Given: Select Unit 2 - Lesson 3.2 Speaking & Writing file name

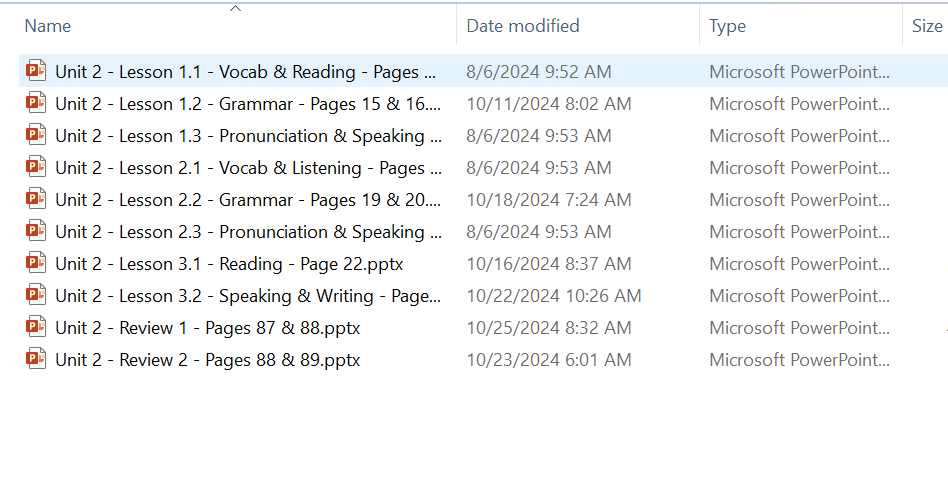Looking at the screenshot, I should (x=247, y=295).
